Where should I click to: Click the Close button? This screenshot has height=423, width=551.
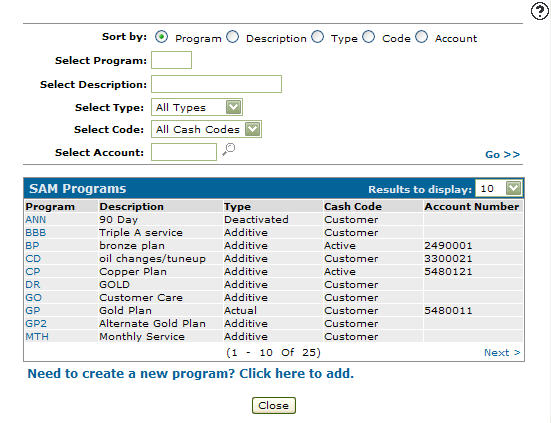coord(274,405)
